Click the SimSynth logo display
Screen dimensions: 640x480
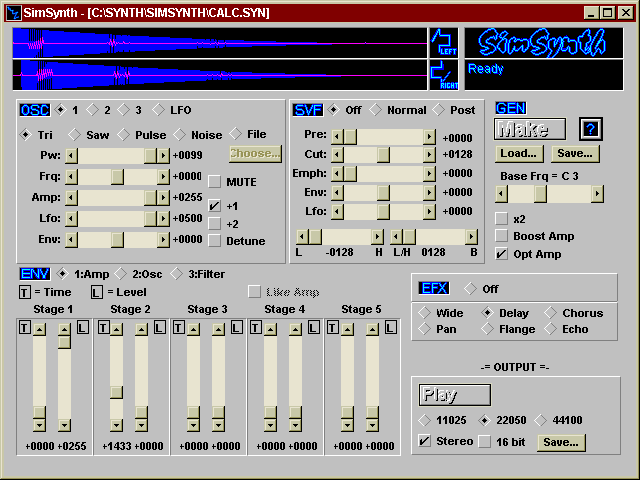point(541,42)
